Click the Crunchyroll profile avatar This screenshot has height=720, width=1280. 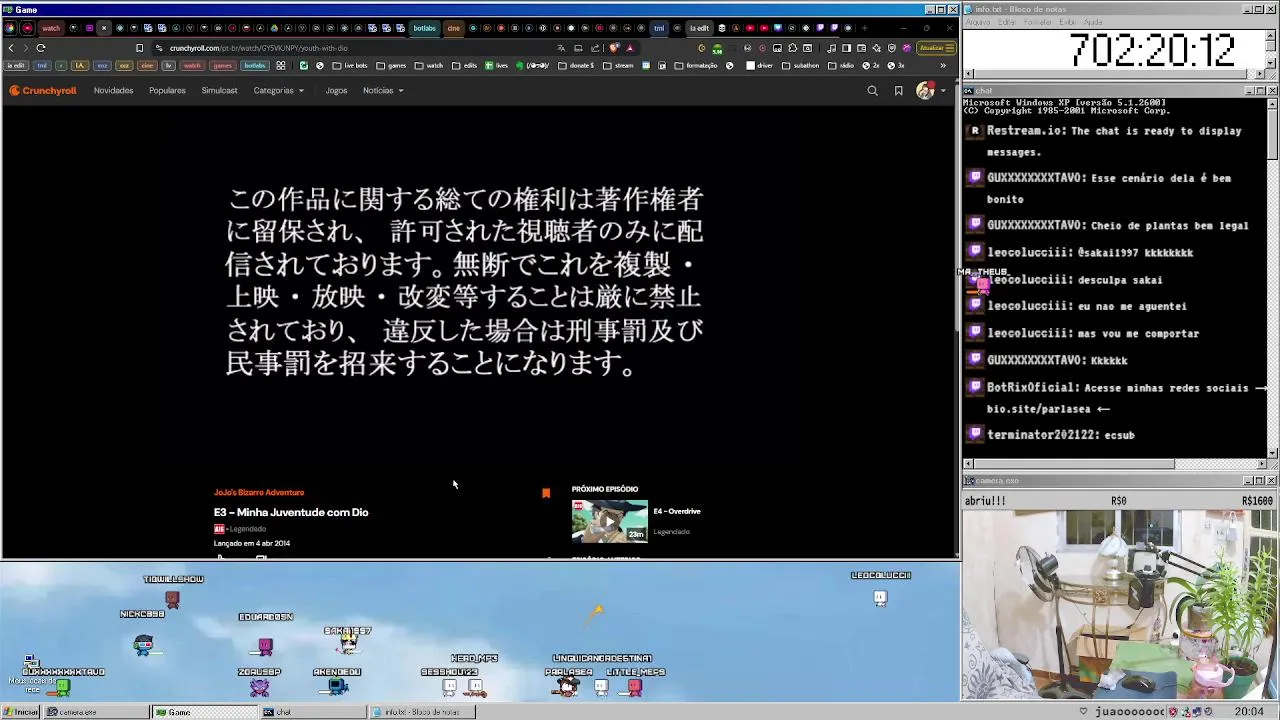[x=925, y=91]
